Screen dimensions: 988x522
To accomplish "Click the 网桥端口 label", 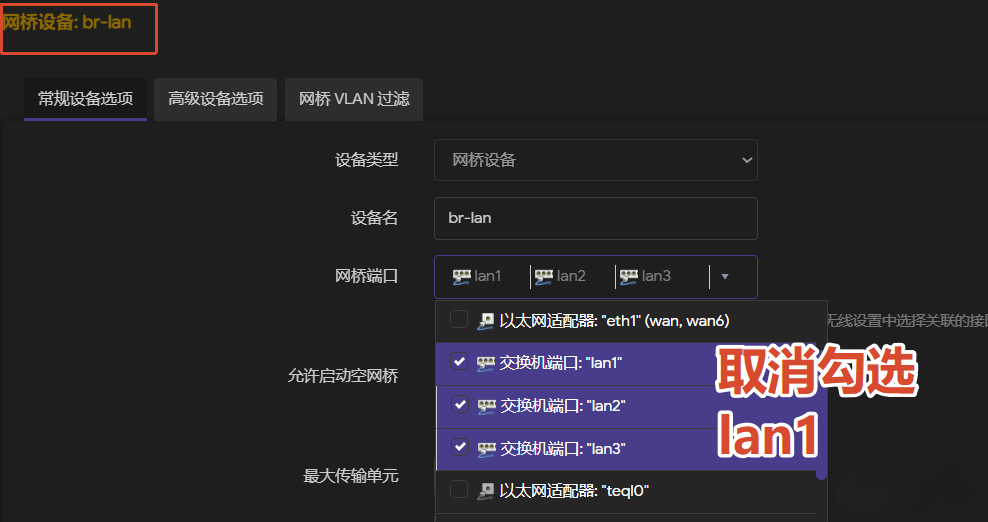I will (x=366, y=276).
